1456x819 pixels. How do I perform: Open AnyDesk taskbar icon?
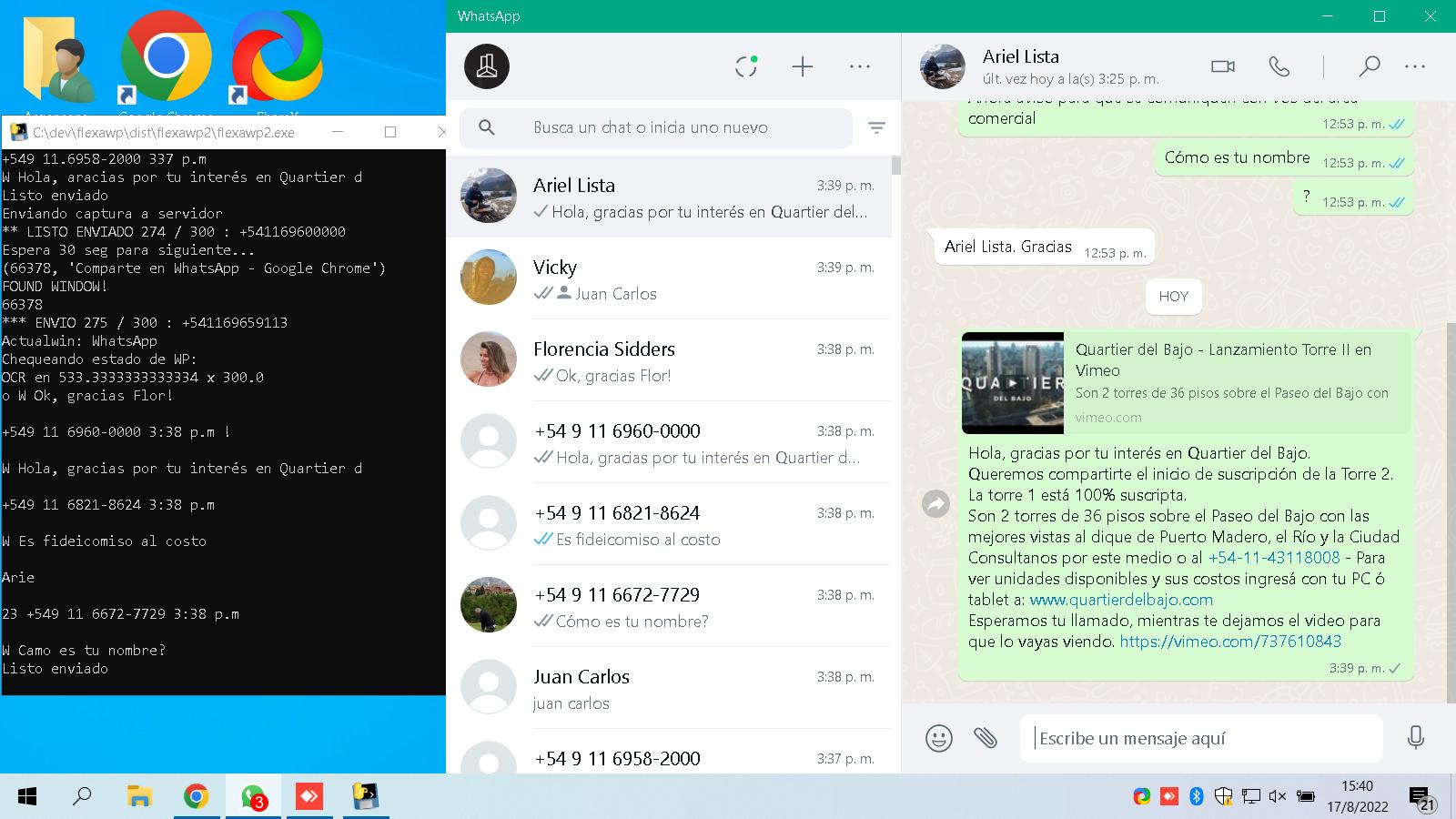pos(309,797)
